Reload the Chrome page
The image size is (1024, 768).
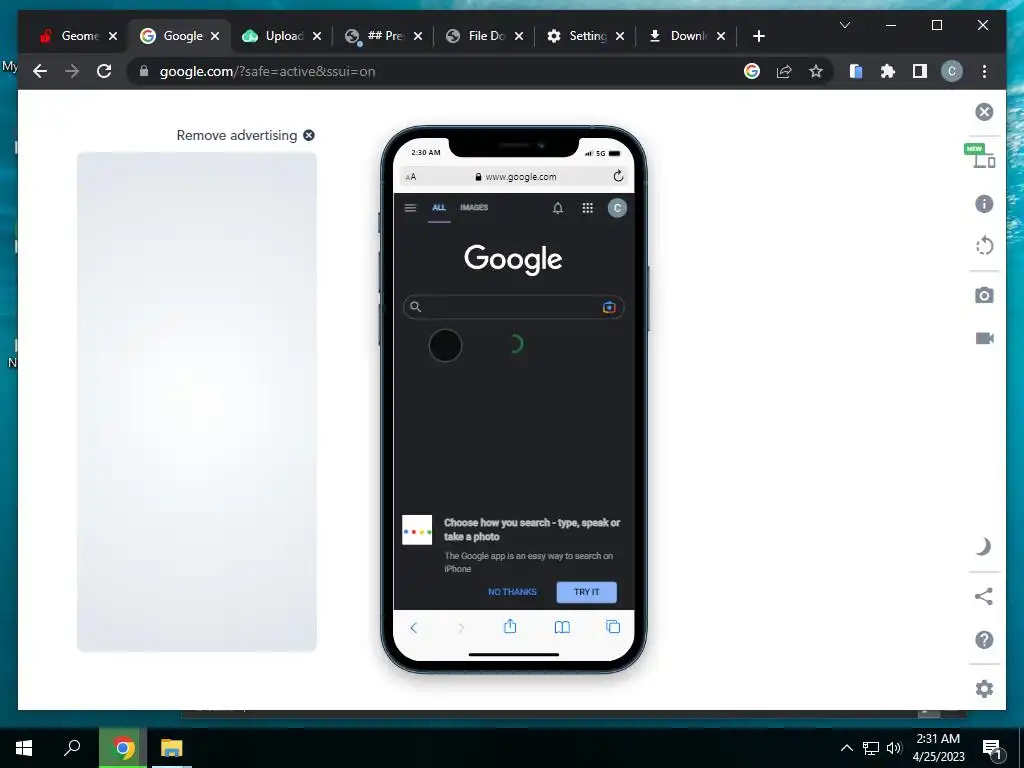coord(104,71)
